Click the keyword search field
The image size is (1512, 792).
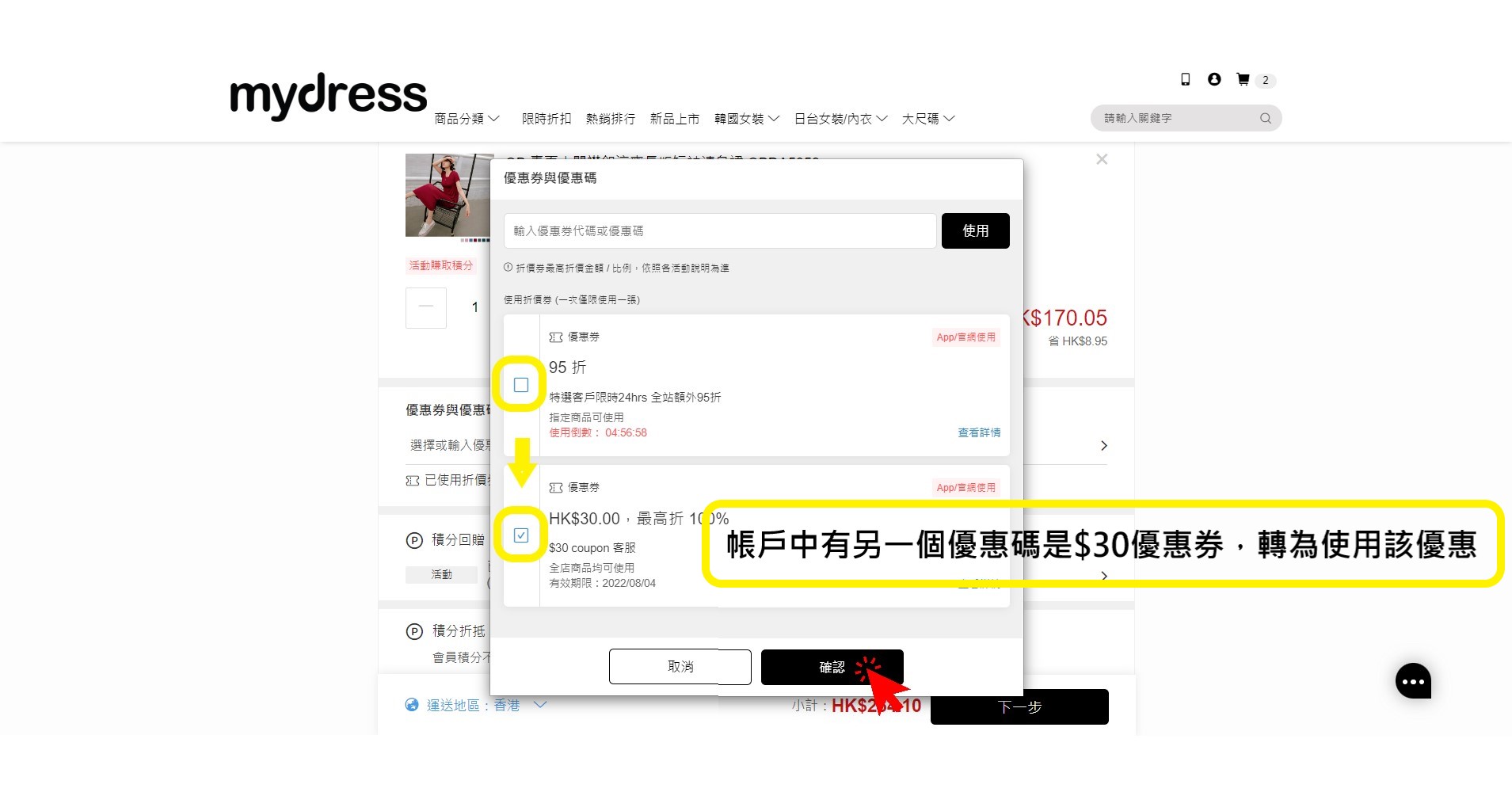point(1186,118)
